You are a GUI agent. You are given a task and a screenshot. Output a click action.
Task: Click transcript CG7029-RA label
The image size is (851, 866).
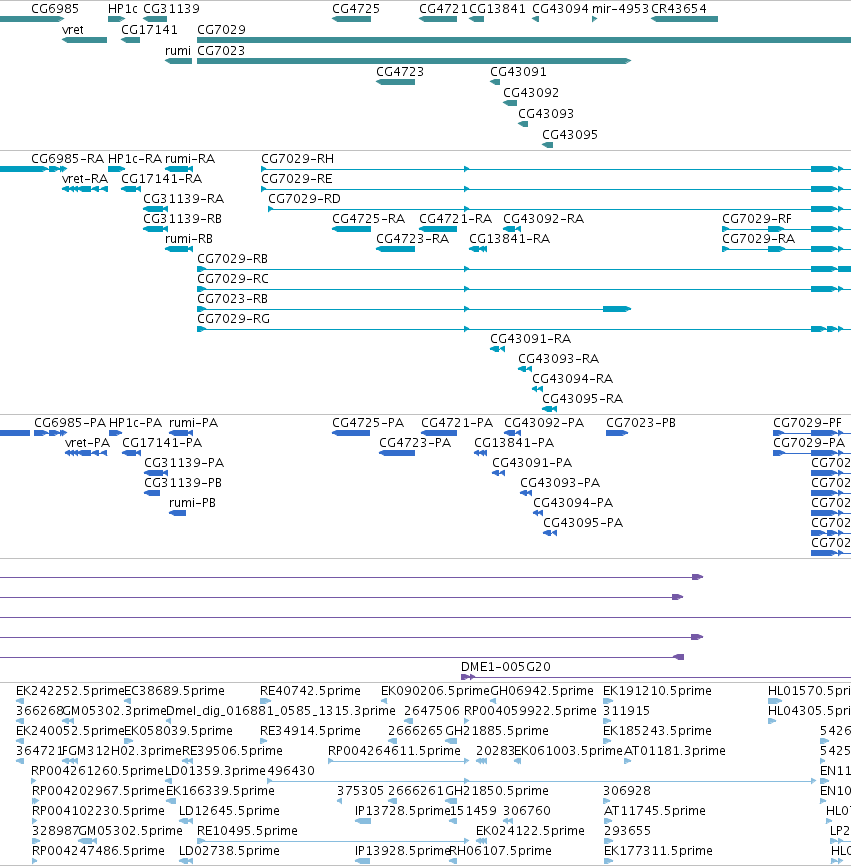tap(759, 239)
